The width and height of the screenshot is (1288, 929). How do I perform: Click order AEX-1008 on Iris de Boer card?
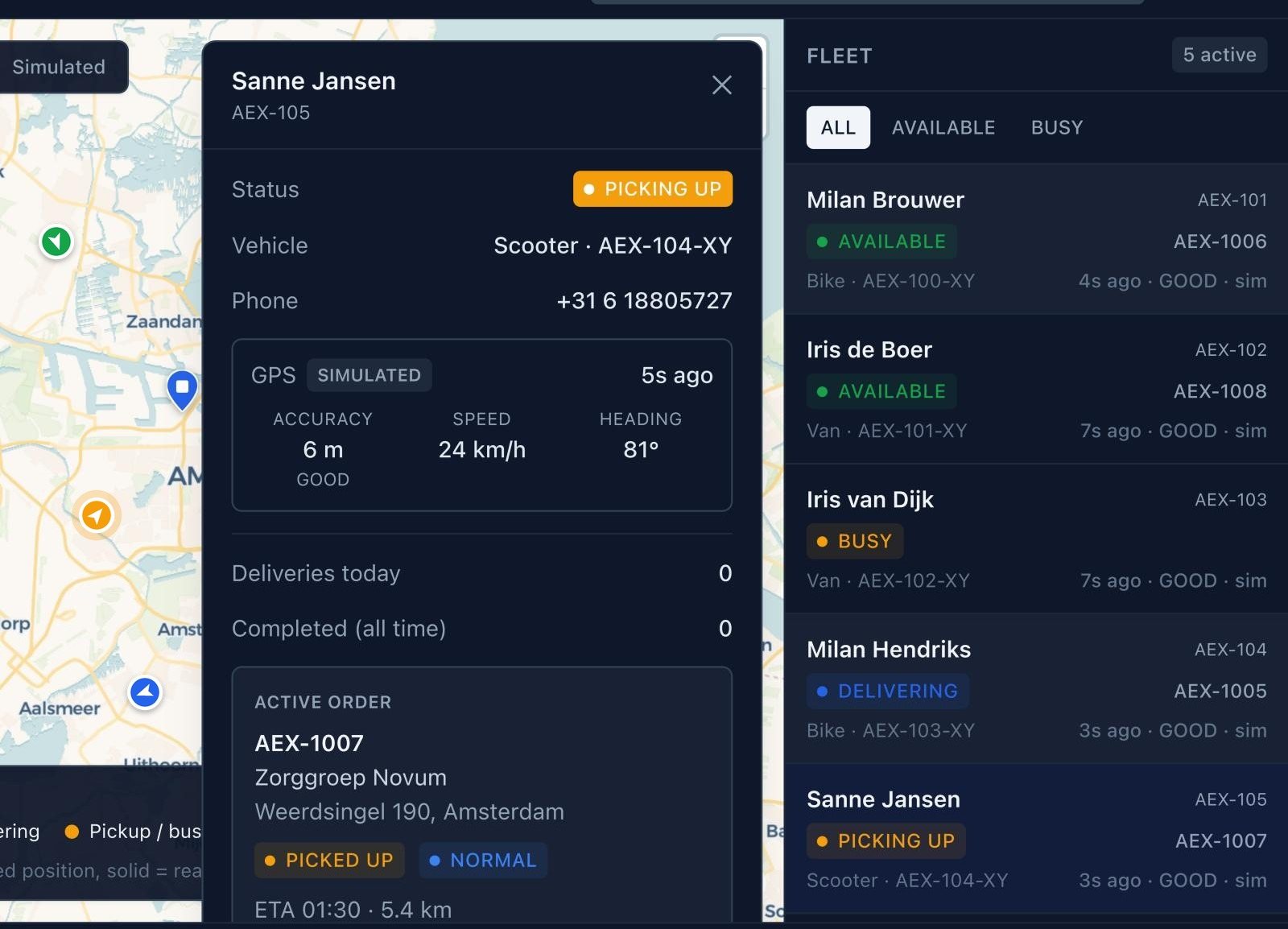pyautogui.click(x=1220, y=390)
